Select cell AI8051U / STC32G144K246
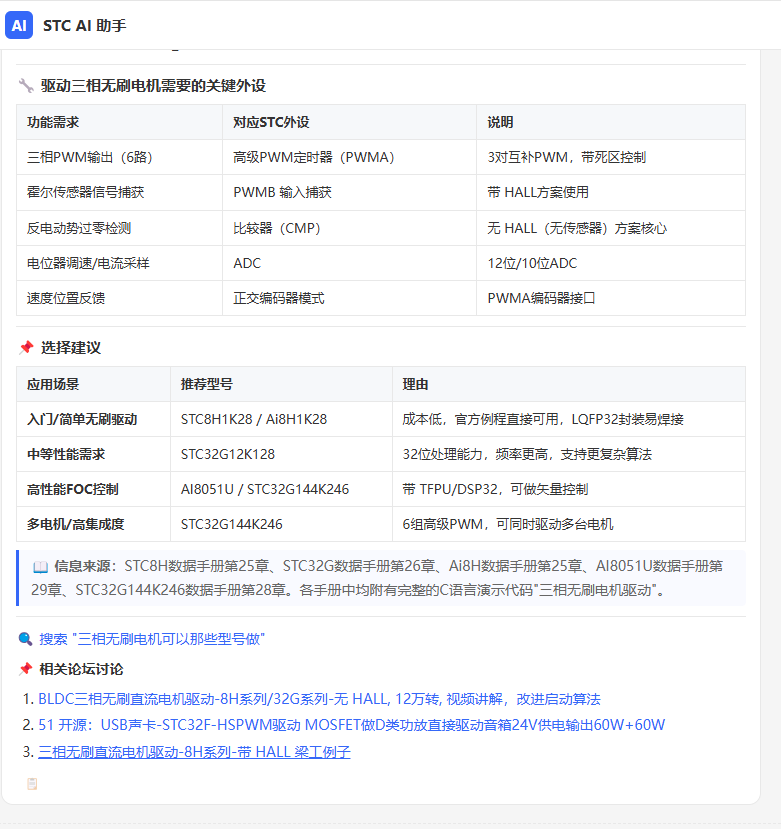 click(x=281, y=489)
